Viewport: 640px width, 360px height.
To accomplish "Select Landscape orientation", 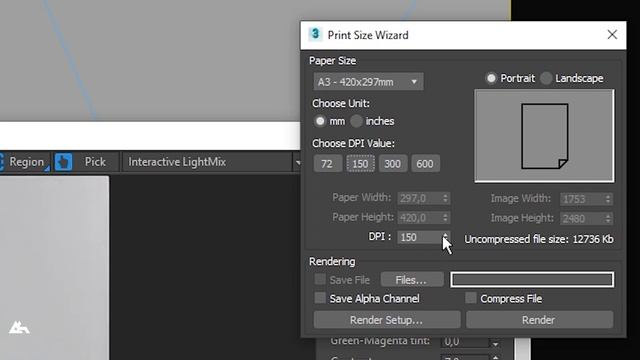I will point(546,78).
